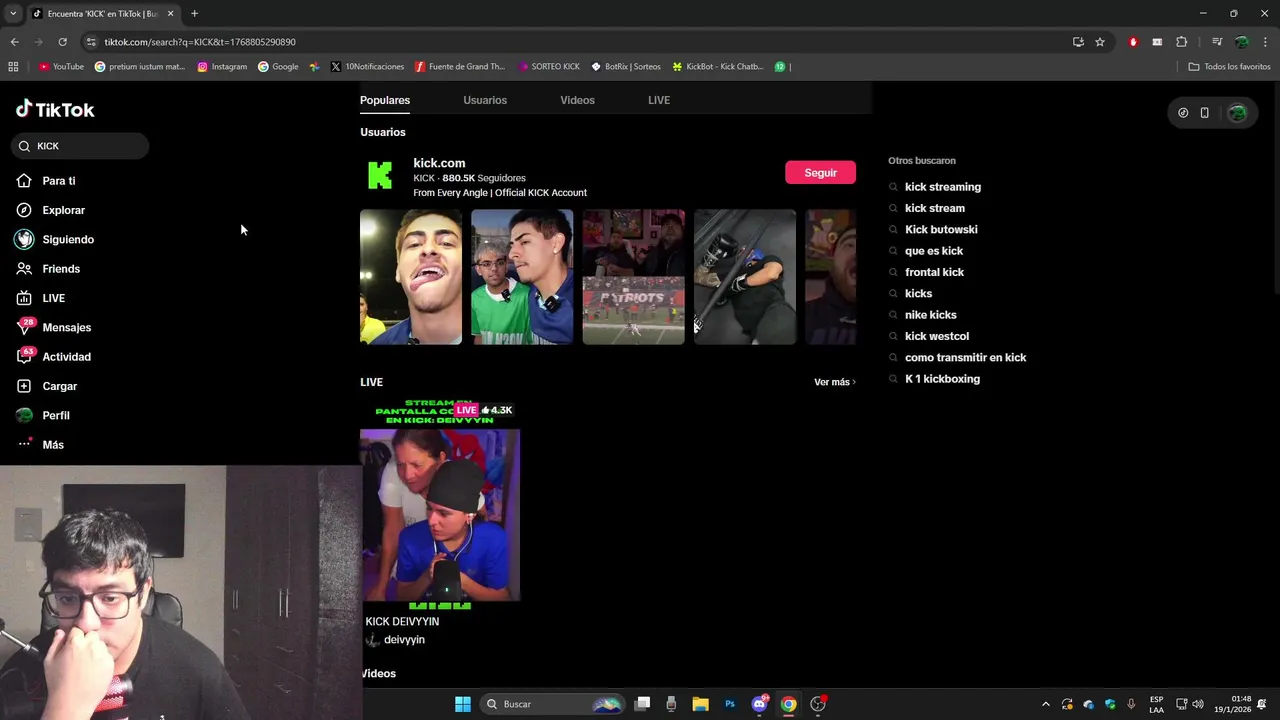Click taskbar Buscar search box
This screenshot has width=1280, height=720.
[x=551, y=704]
